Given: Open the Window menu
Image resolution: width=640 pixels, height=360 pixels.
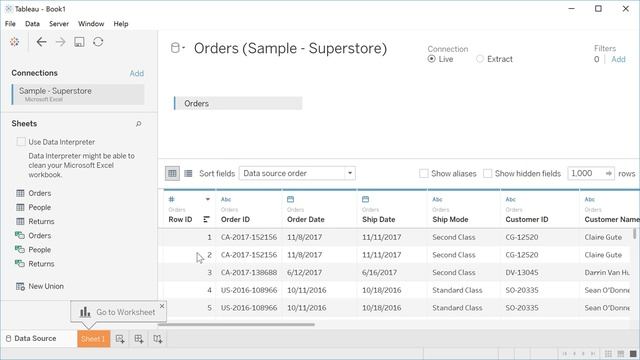Looking at the screenshot, I should 91,24.
